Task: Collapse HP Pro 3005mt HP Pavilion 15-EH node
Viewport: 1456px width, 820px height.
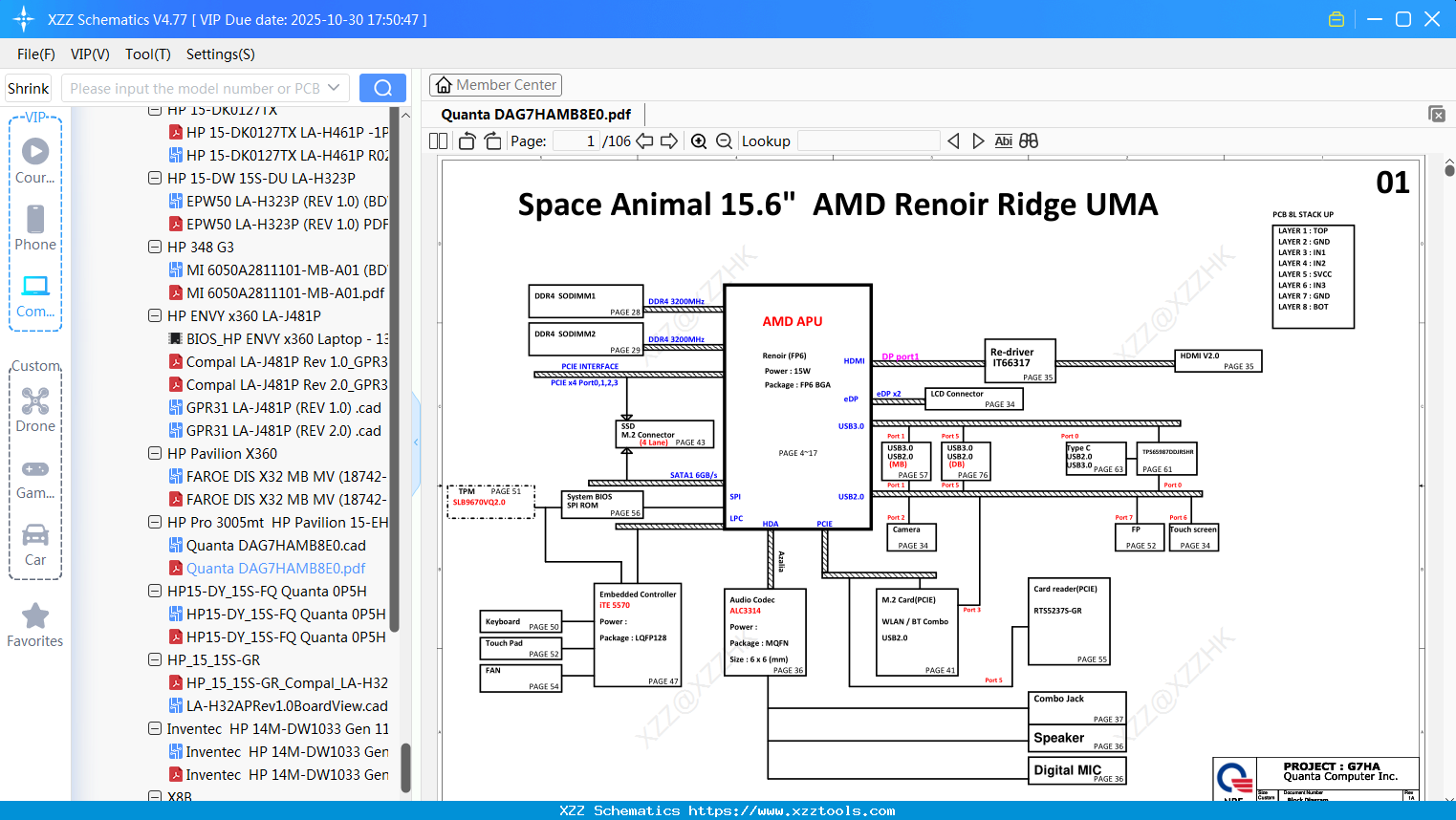Action: [155, 522]
